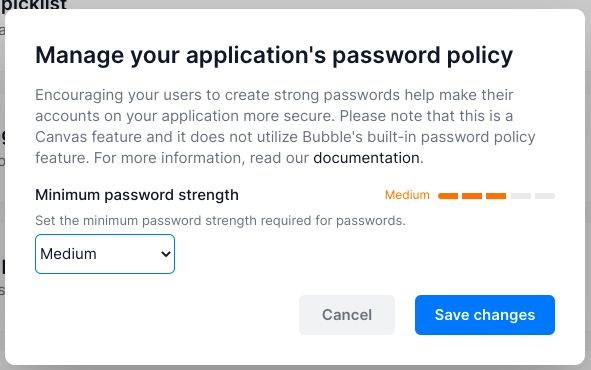Click the Minimum password strength label
Screen dimensions: 591x370
point(137,195)
